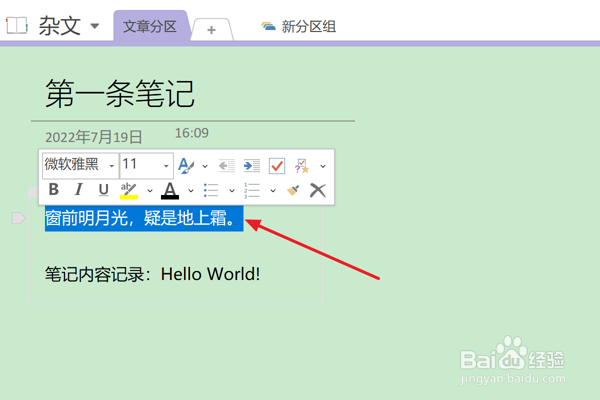Click the page title 第一条笔记
Screen dimensions: 600x400
click(120, 94)
